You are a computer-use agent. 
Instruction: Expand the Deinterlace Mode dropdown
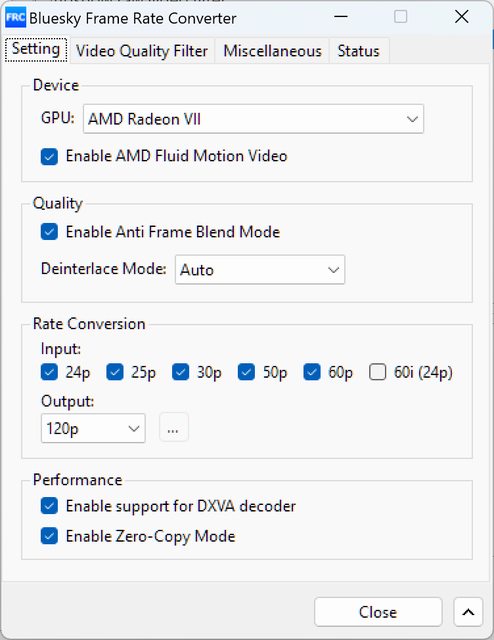coord(260,270)
